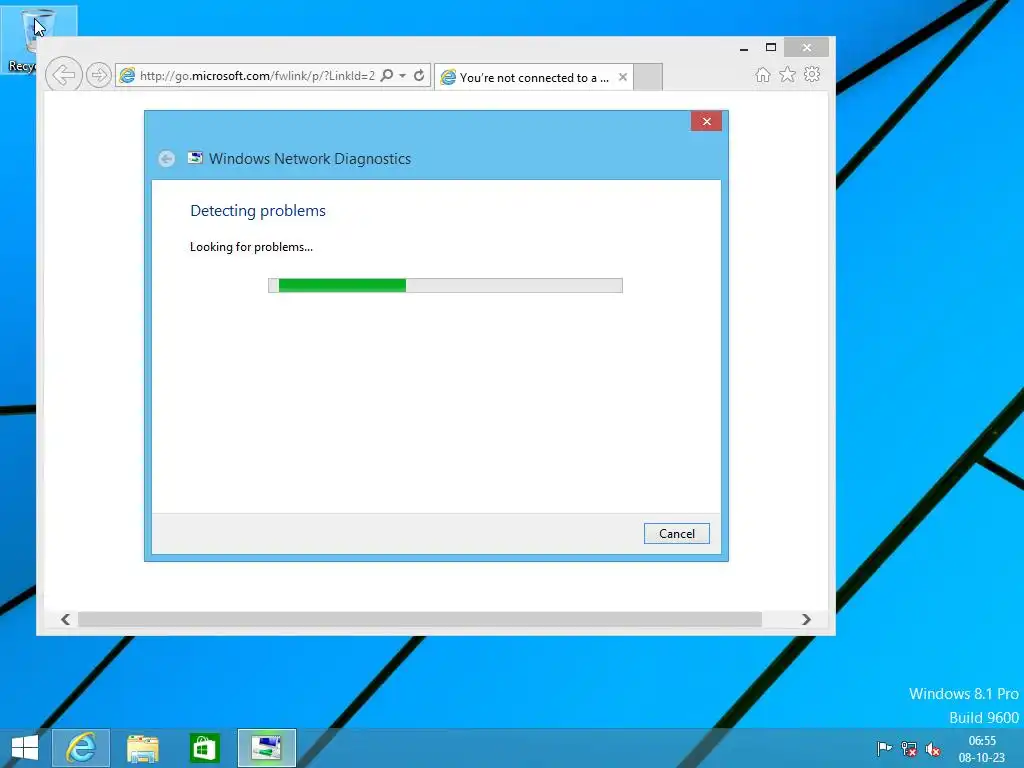
Task: Select the "You're not connected to a ..." tab
Action: tap(534, 77)
